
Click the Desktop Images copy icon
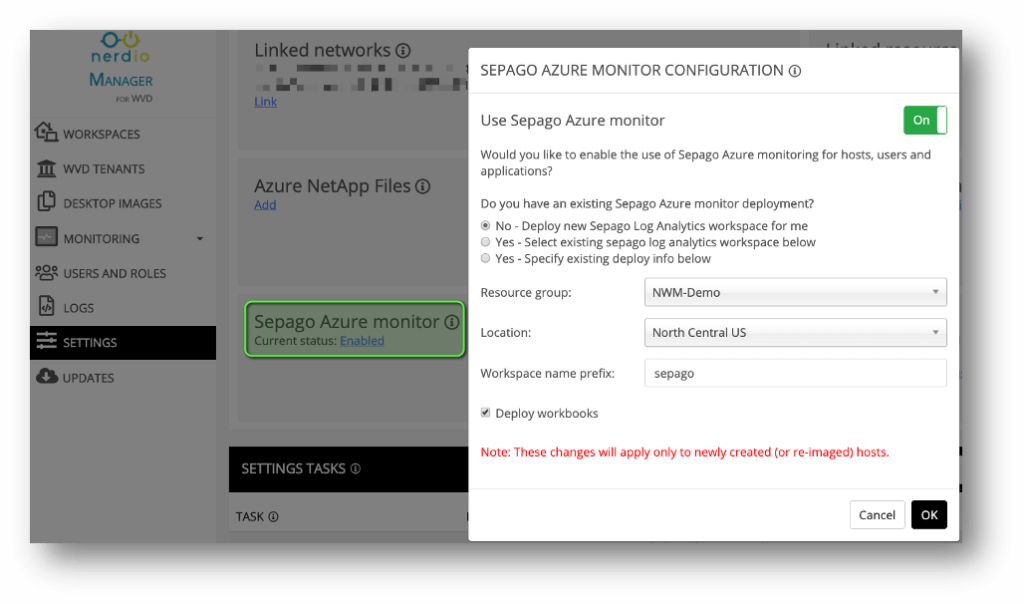tap(46, 202)
